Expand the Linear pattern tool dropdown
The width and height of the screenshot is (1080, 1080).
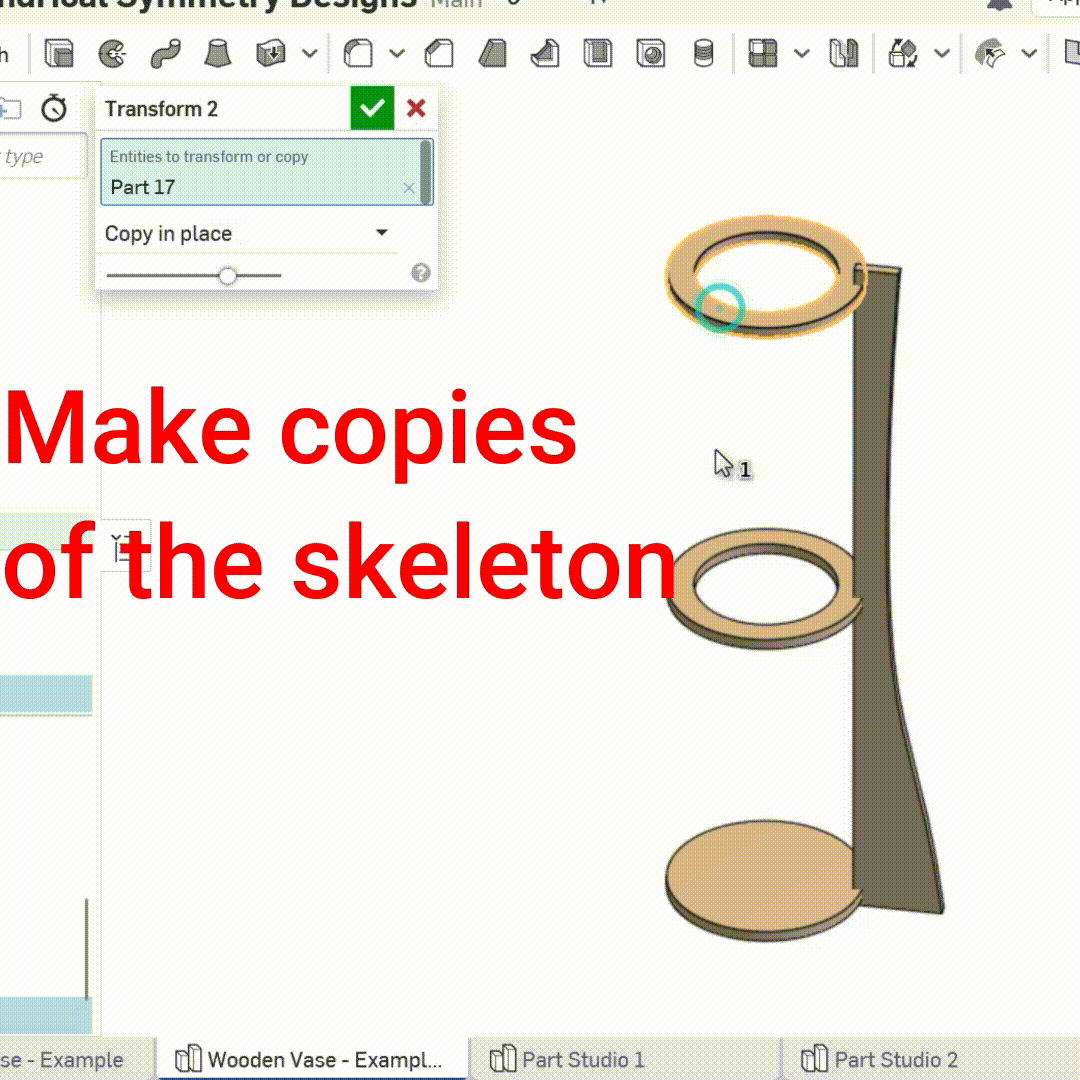tap(800, 54)
